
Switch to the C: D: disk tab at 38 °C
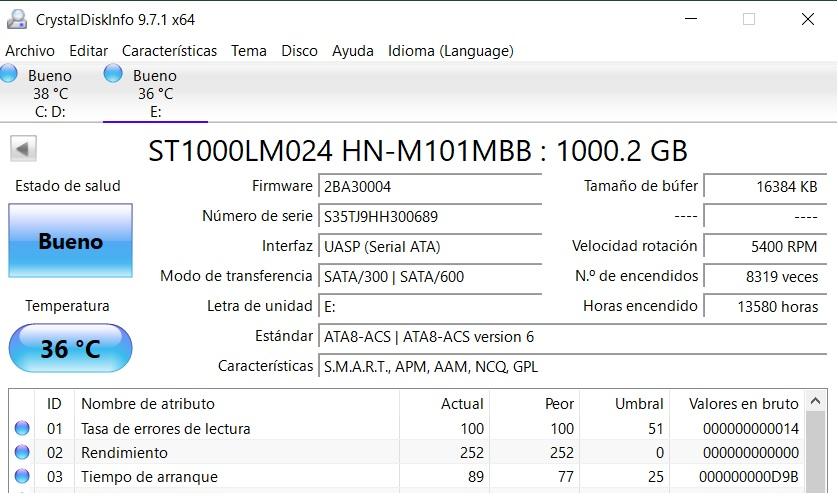click(x=50, y=93)
